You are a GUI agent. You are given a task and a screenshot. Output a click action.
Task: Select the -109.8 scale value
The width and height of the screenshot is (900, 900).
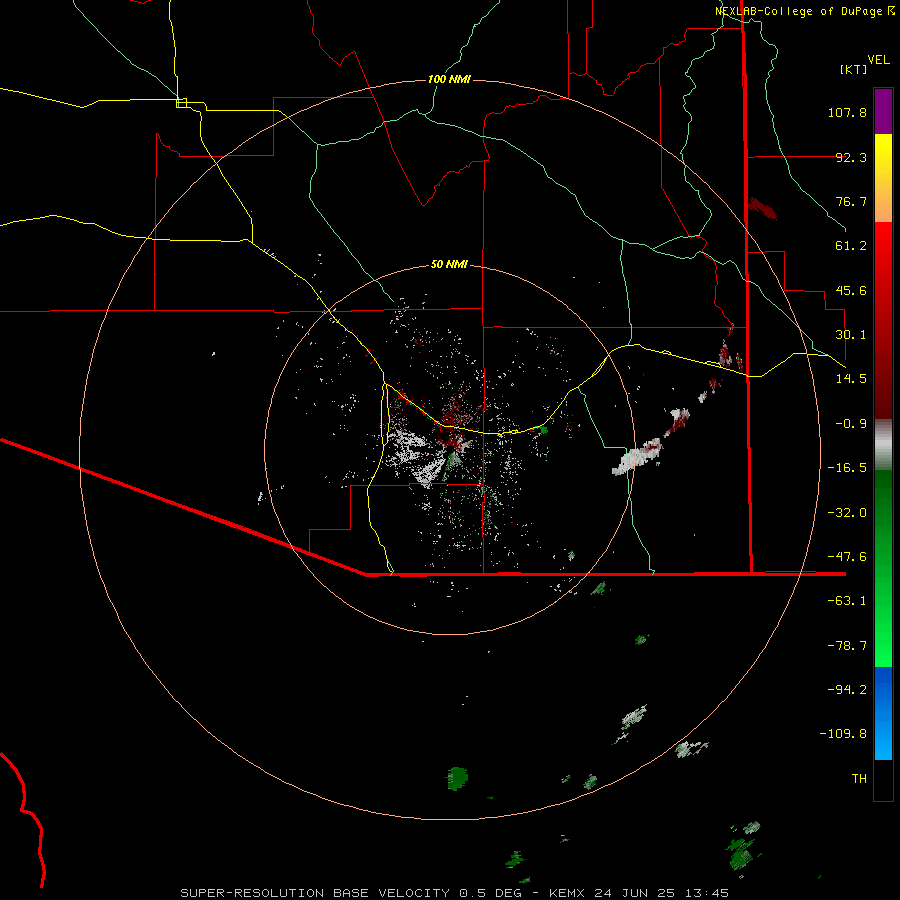(x=843, y=734)
